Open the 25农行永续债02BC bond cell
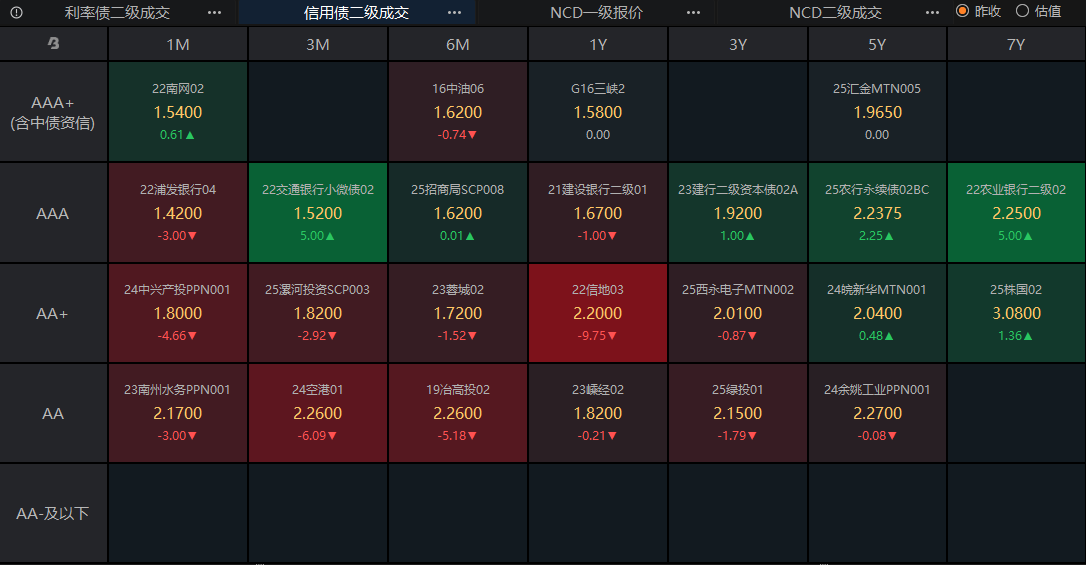 pos(877,213)
